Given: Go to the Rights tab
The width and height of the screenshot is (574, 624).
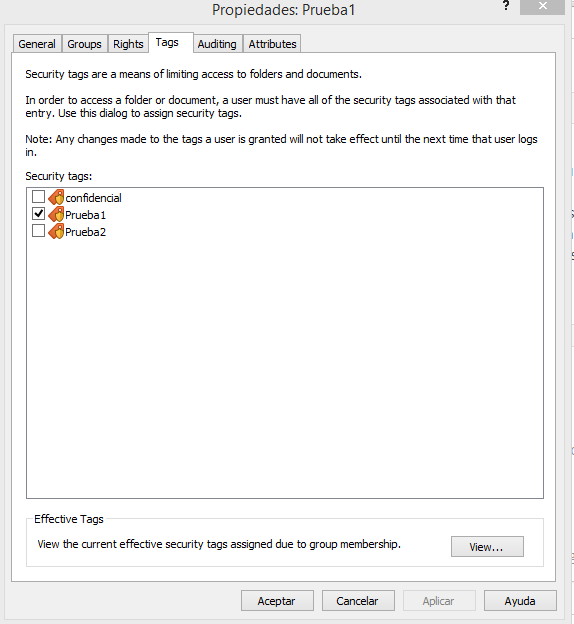Looking at the screenshot, I should pyautogui.click(x=128, y=44).
